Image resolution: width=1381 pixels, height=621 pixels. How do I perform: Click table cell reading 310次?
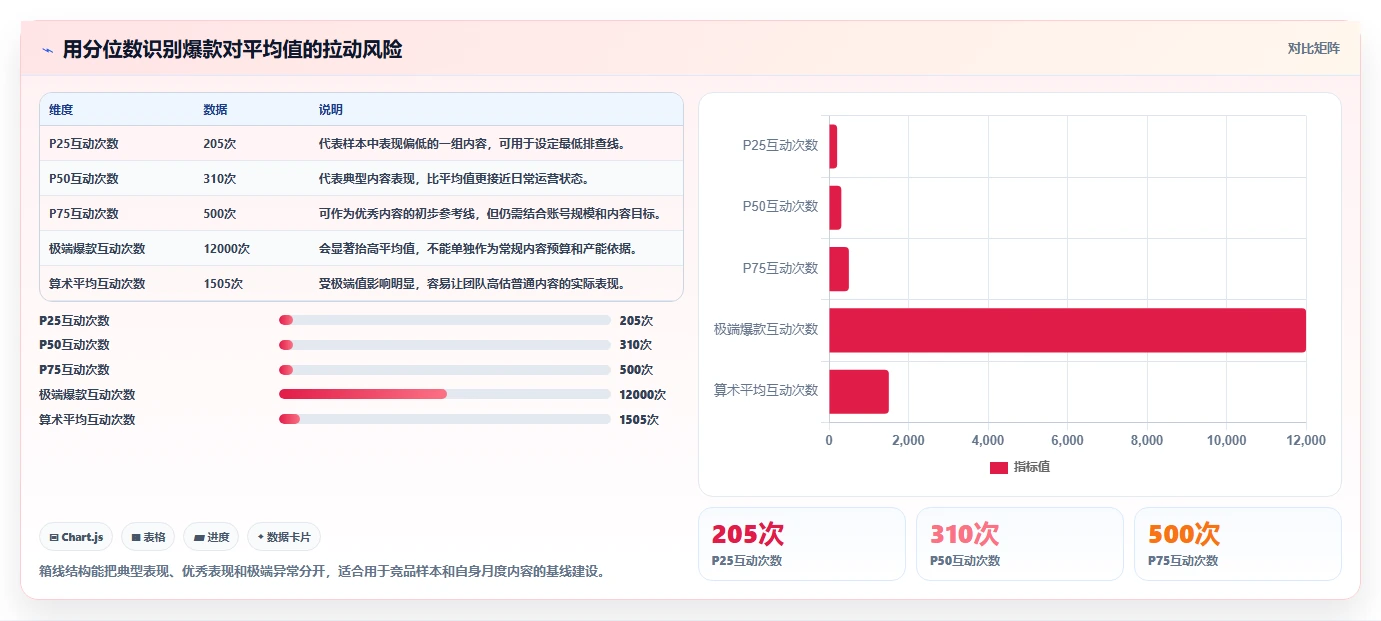tap(219, 178)
